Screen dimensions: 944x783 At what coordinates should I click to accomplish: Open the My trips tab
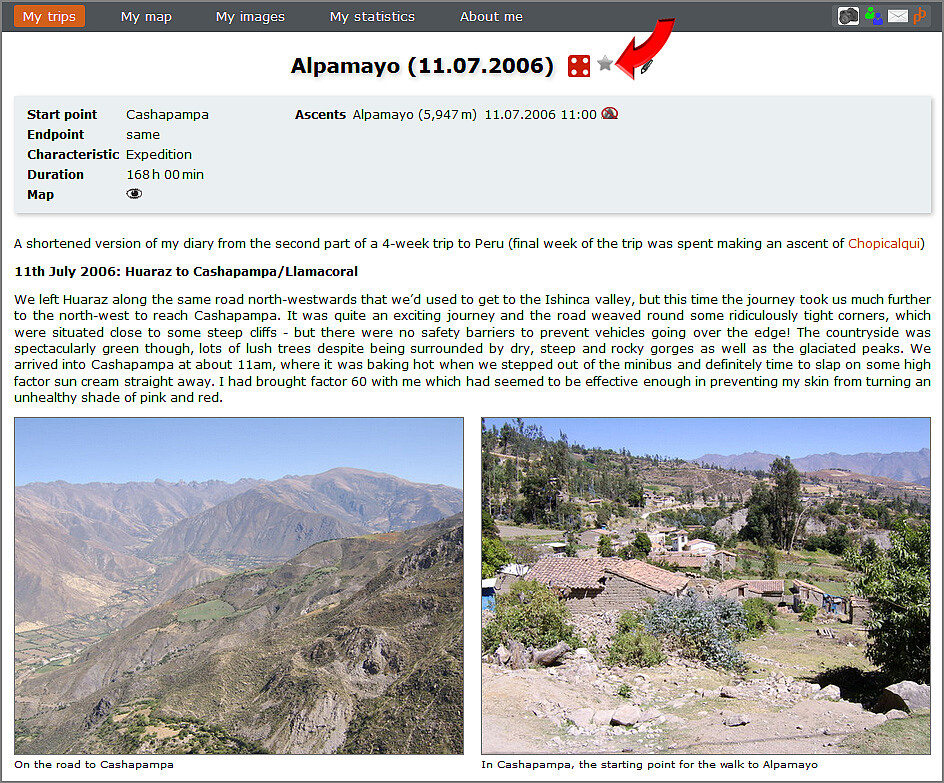pos(49,16)
